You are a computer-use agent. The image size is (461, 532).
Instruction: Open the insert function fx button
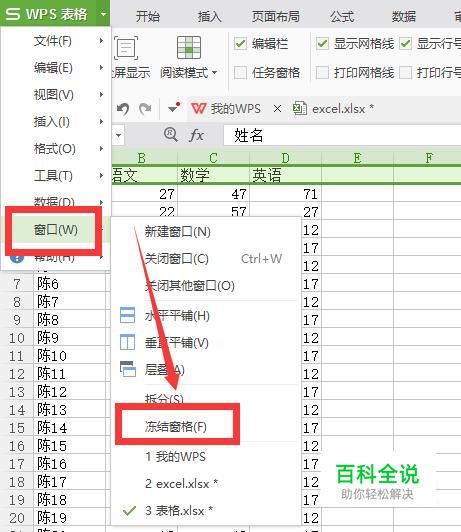196,135
